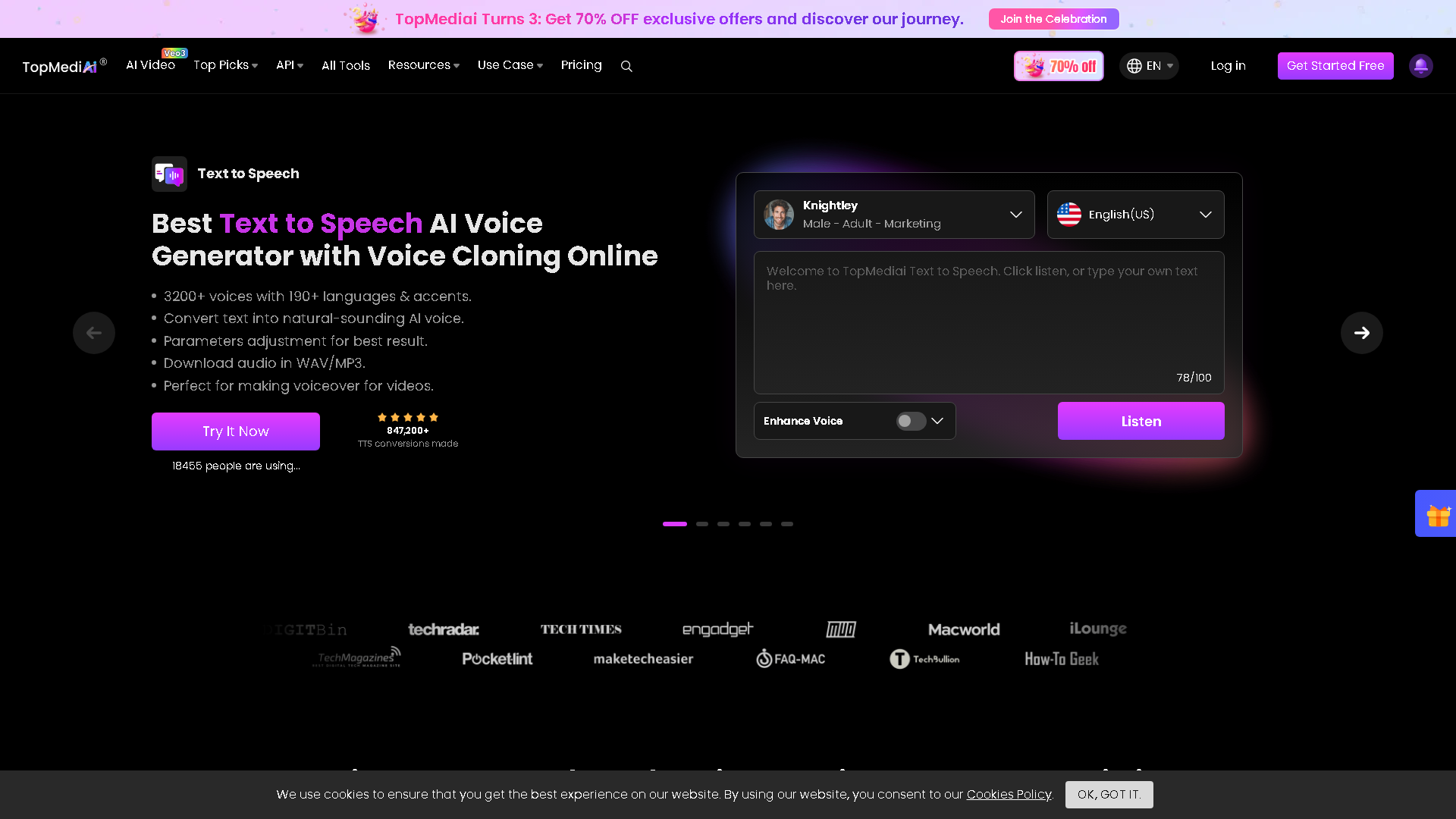Open the Knightley voice selector dropdown
Viewport: 1456px width, 819px height.
tap(894, 215)
